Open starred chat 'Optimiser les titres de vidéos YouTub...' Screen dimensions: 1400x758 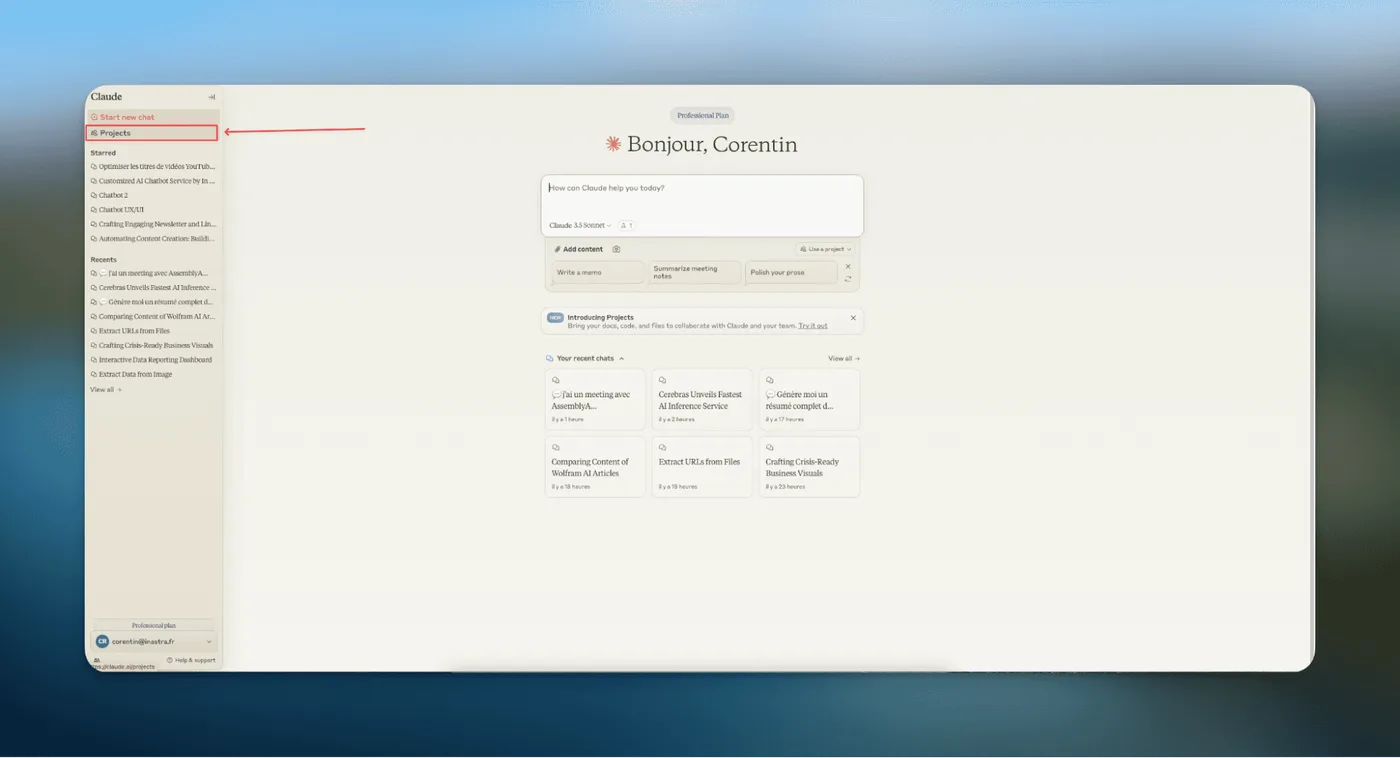(x=152, y=167)
